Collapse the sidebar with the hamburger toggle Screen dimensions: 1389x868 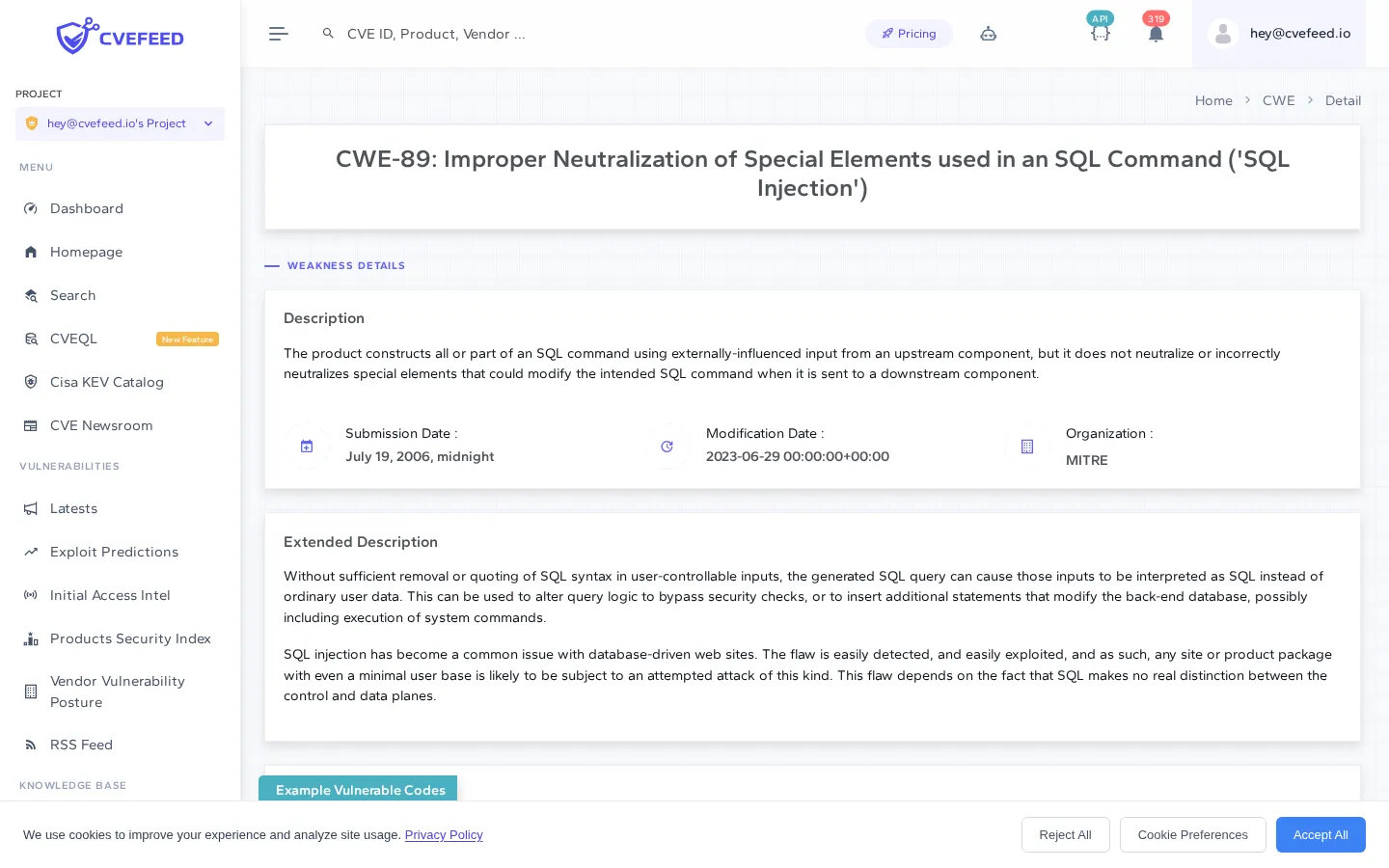(279, 34)
